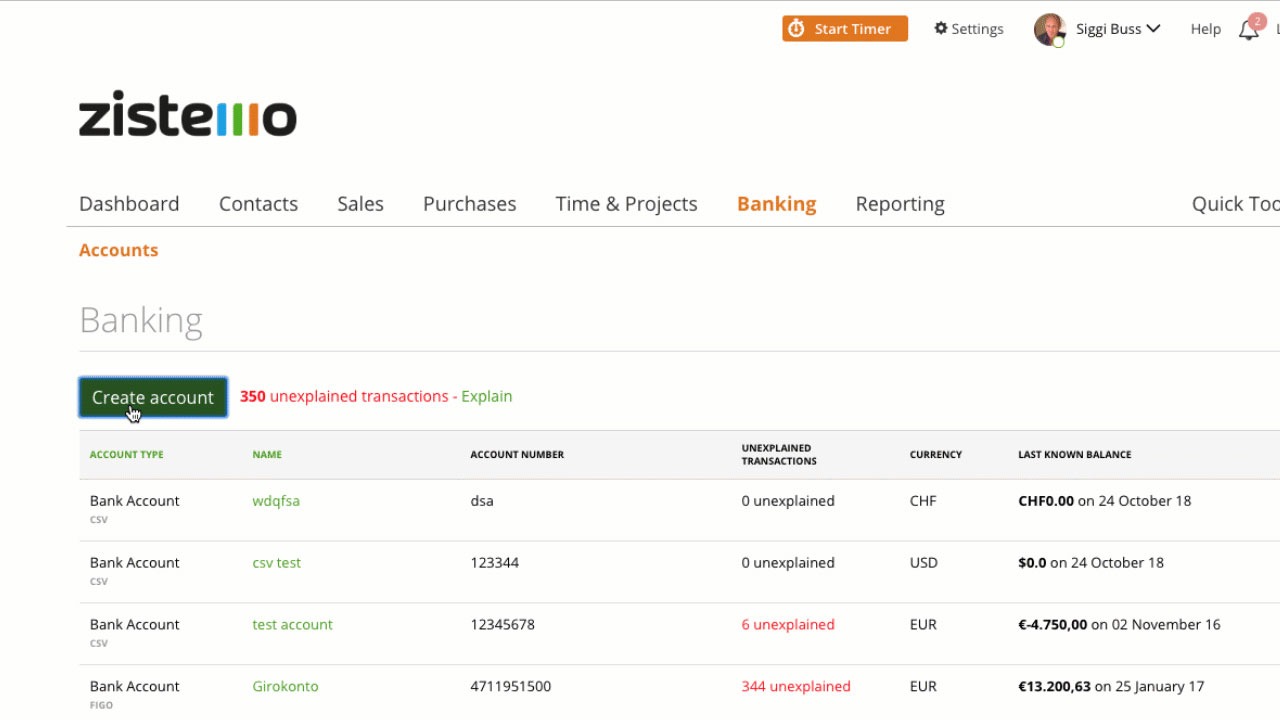Select the Banking tab
This screenshot has width=1280, height=720.
coord(776,203)
